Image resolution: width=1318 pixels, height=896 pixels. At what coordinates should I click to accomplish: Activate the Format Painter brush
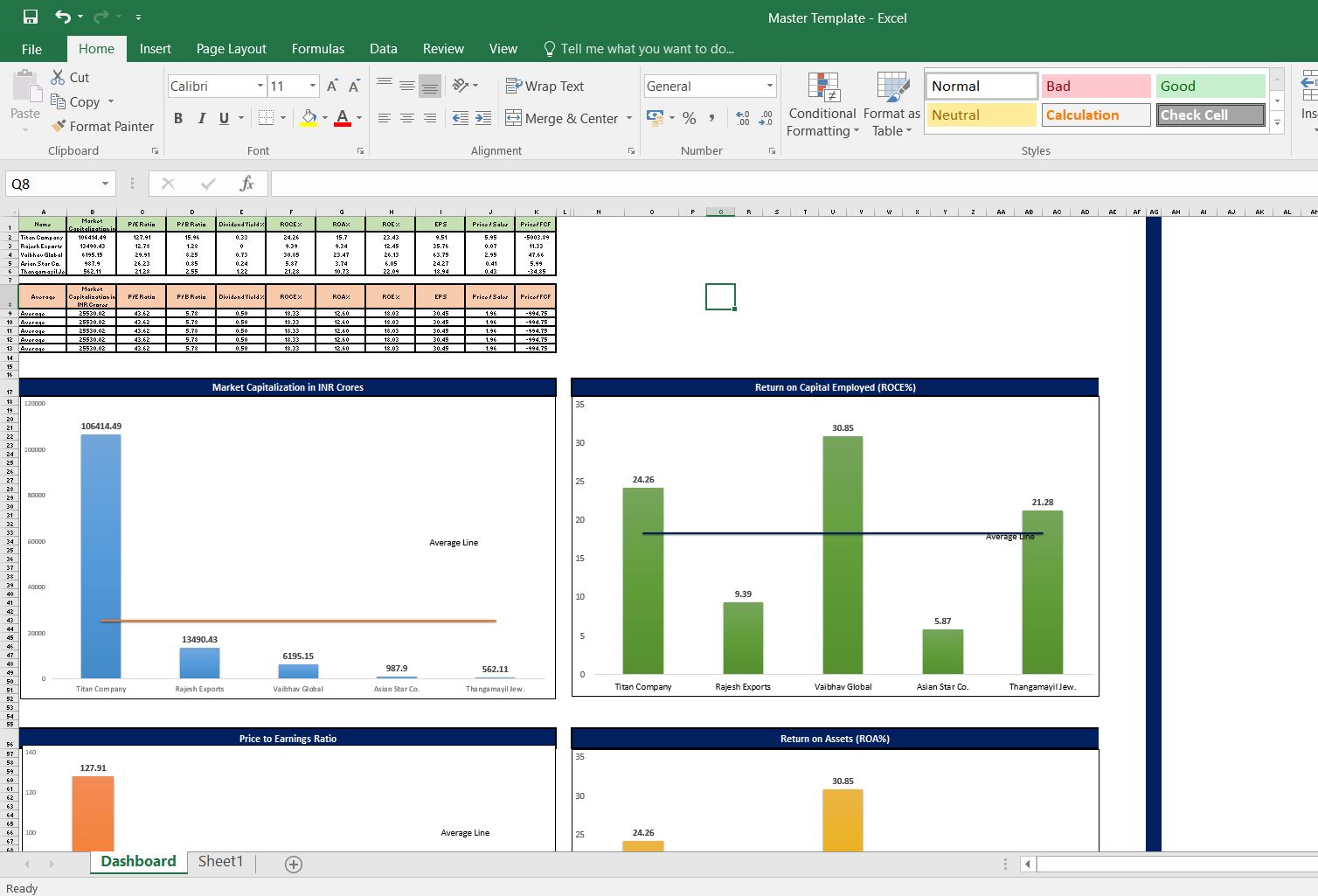pos(102,126)
